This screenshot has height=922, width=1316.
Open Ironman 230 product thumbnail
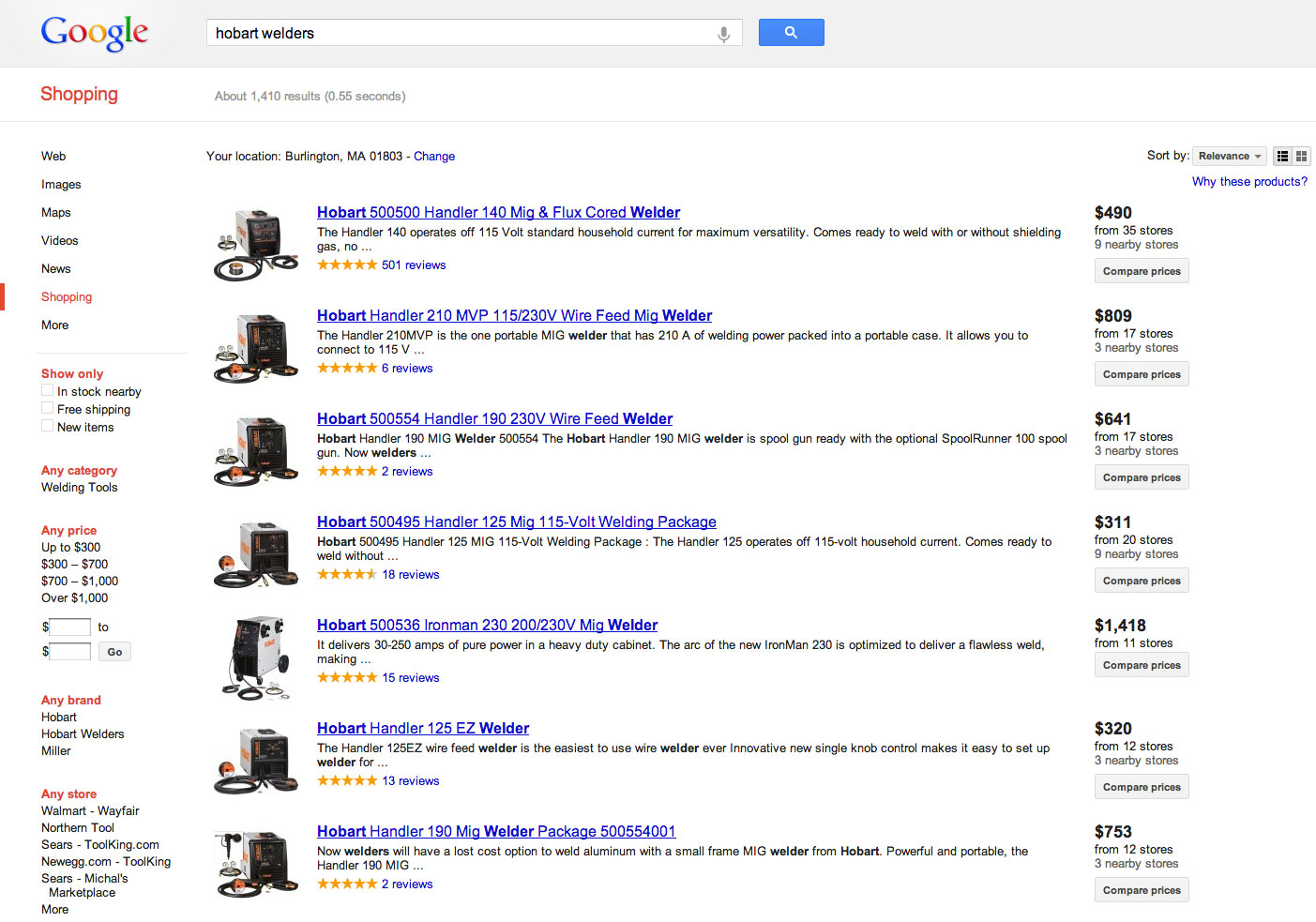256,658
